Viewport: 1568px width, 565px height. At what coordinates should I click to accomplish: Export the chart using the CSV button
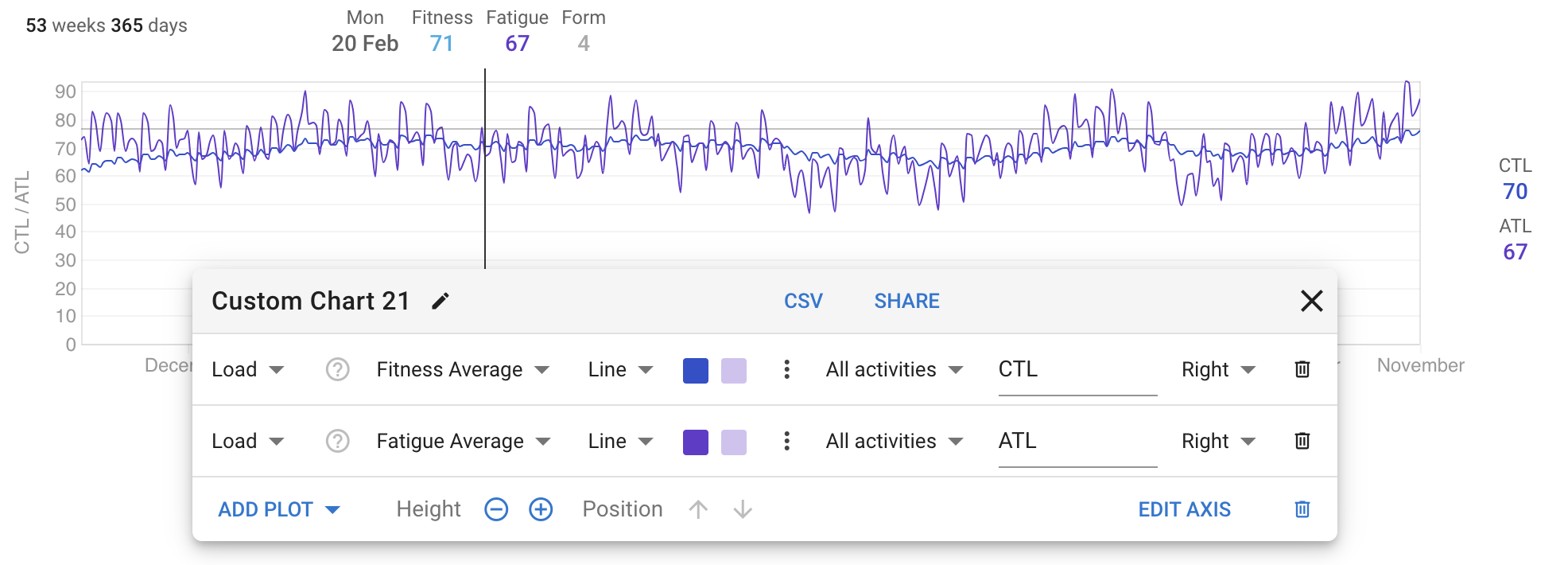(x=803, y=301)
